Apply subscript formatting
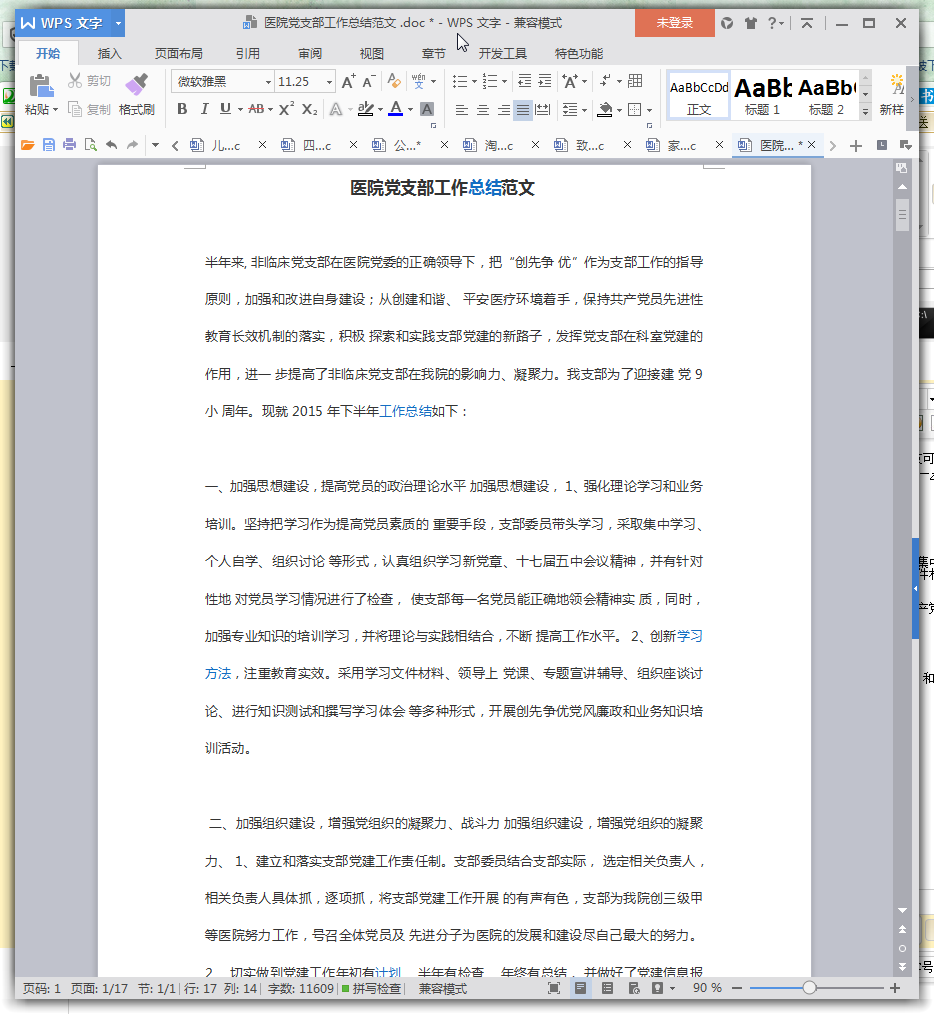This screenshot has width=934, height=1014. pos(310,109)
